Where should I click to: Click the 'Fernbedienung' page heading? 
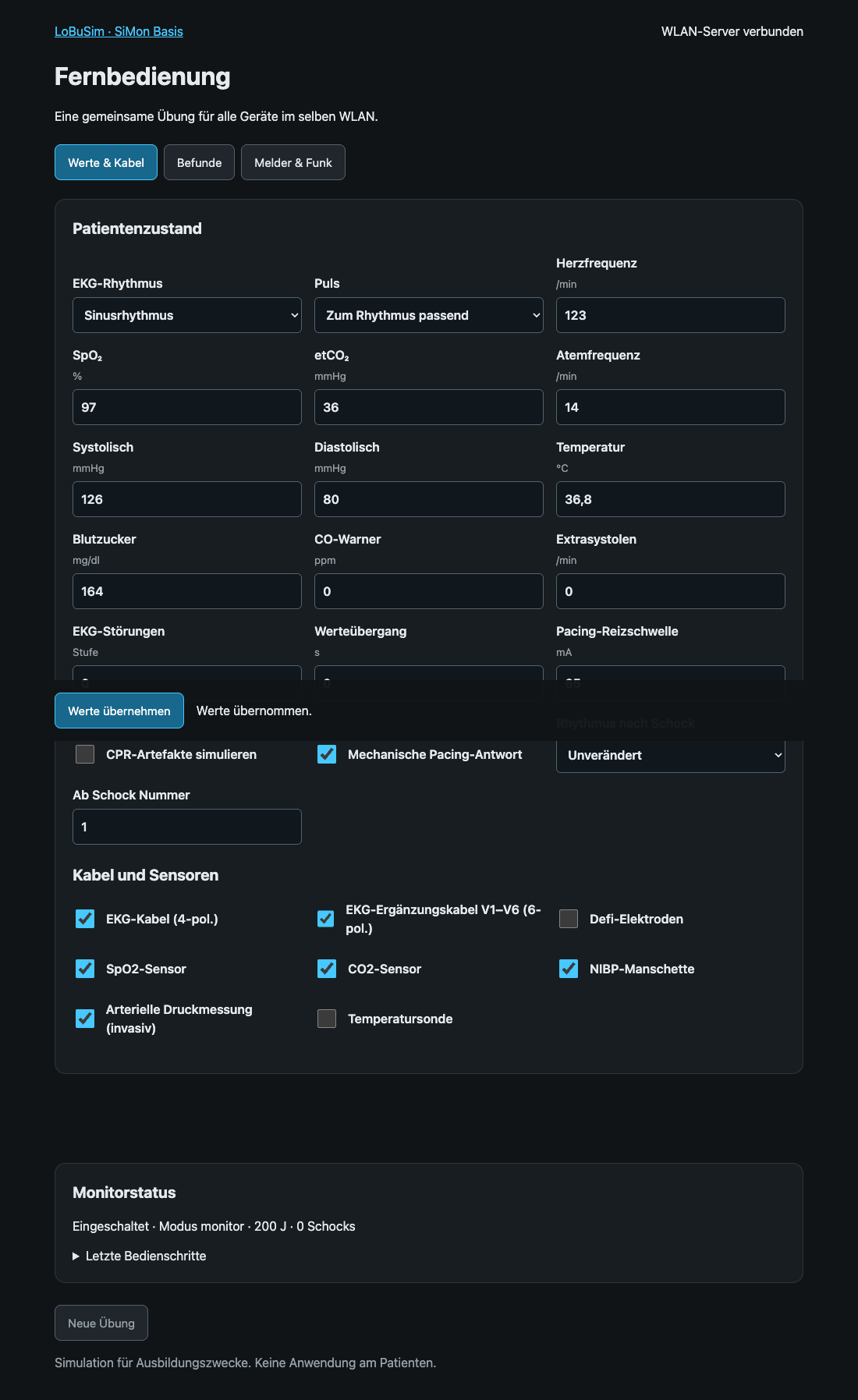point(143,76)
